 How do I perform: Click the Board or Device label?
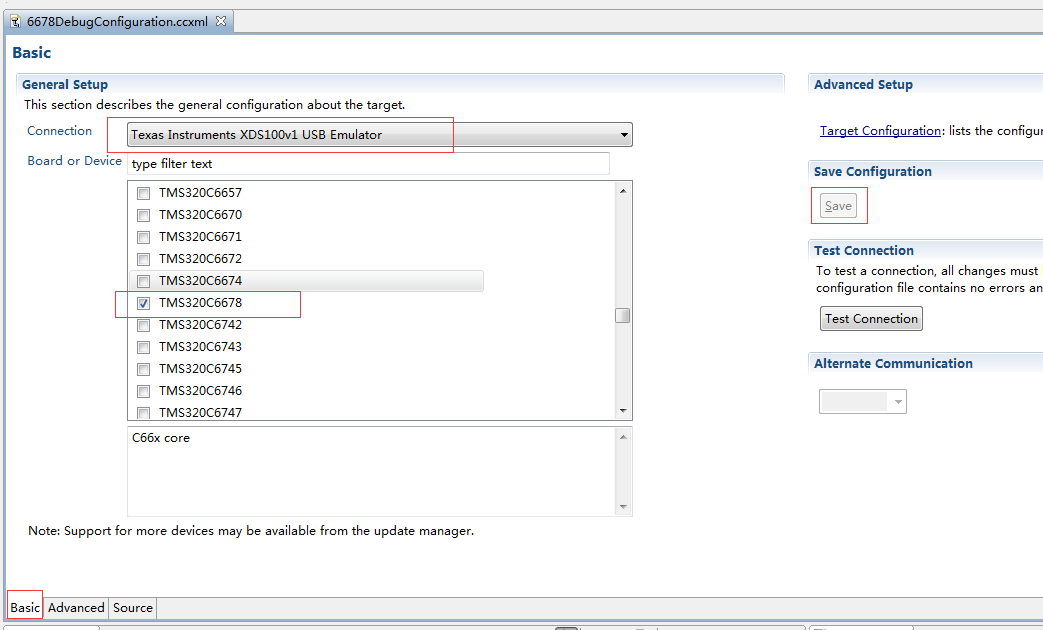[74, 161]
